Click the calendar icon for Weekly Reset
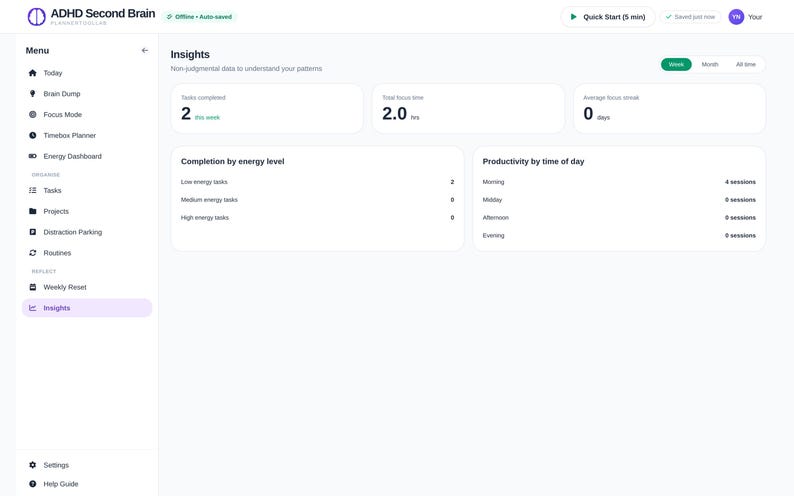The image size is (794, 496). [32, 287]
